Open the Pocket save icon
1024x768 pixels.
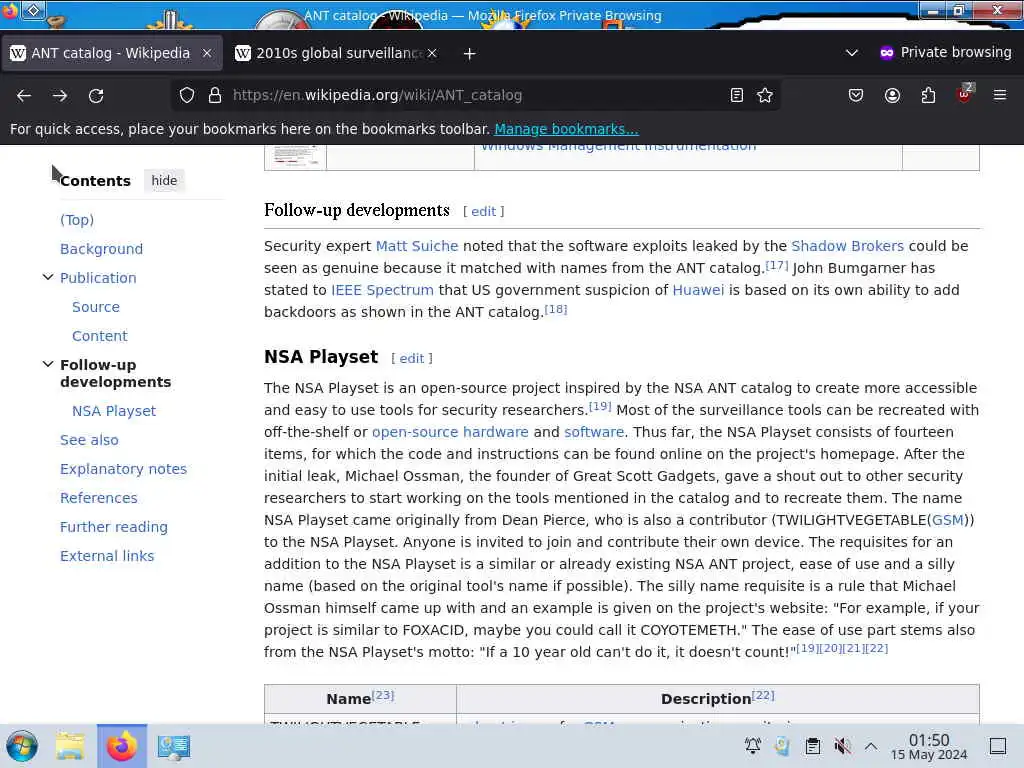point(856,95)
